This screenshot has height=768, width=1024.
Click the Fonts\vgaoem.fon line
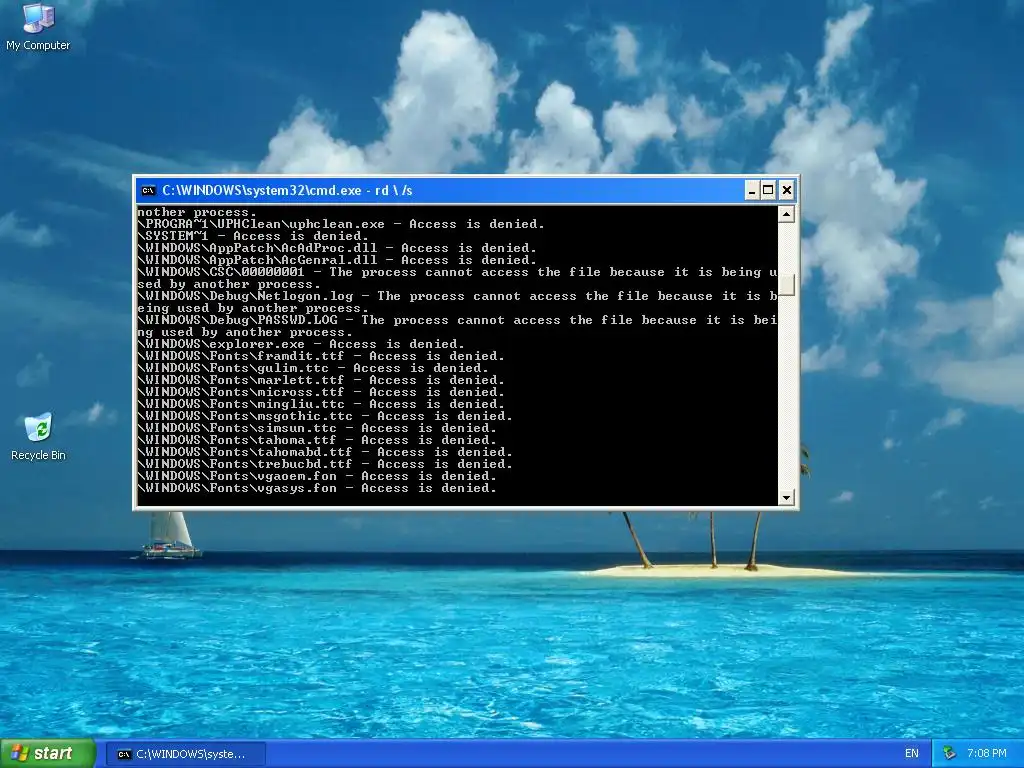(317, 476)
